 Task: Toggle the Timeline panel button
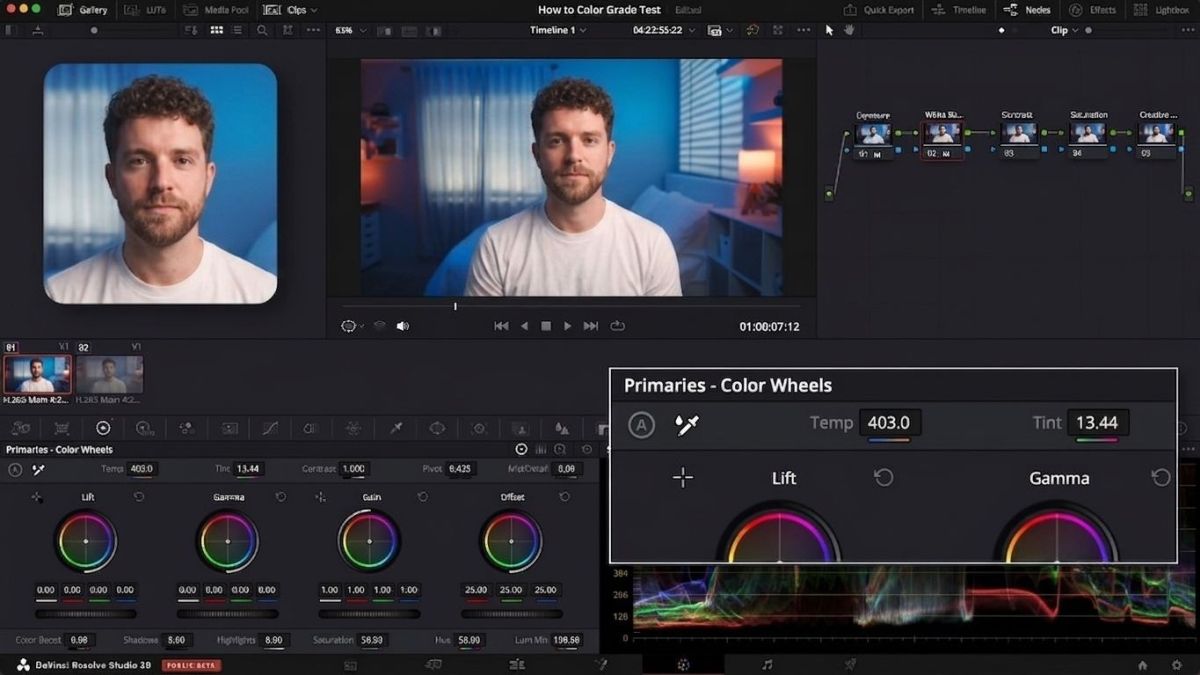point(958,9)
